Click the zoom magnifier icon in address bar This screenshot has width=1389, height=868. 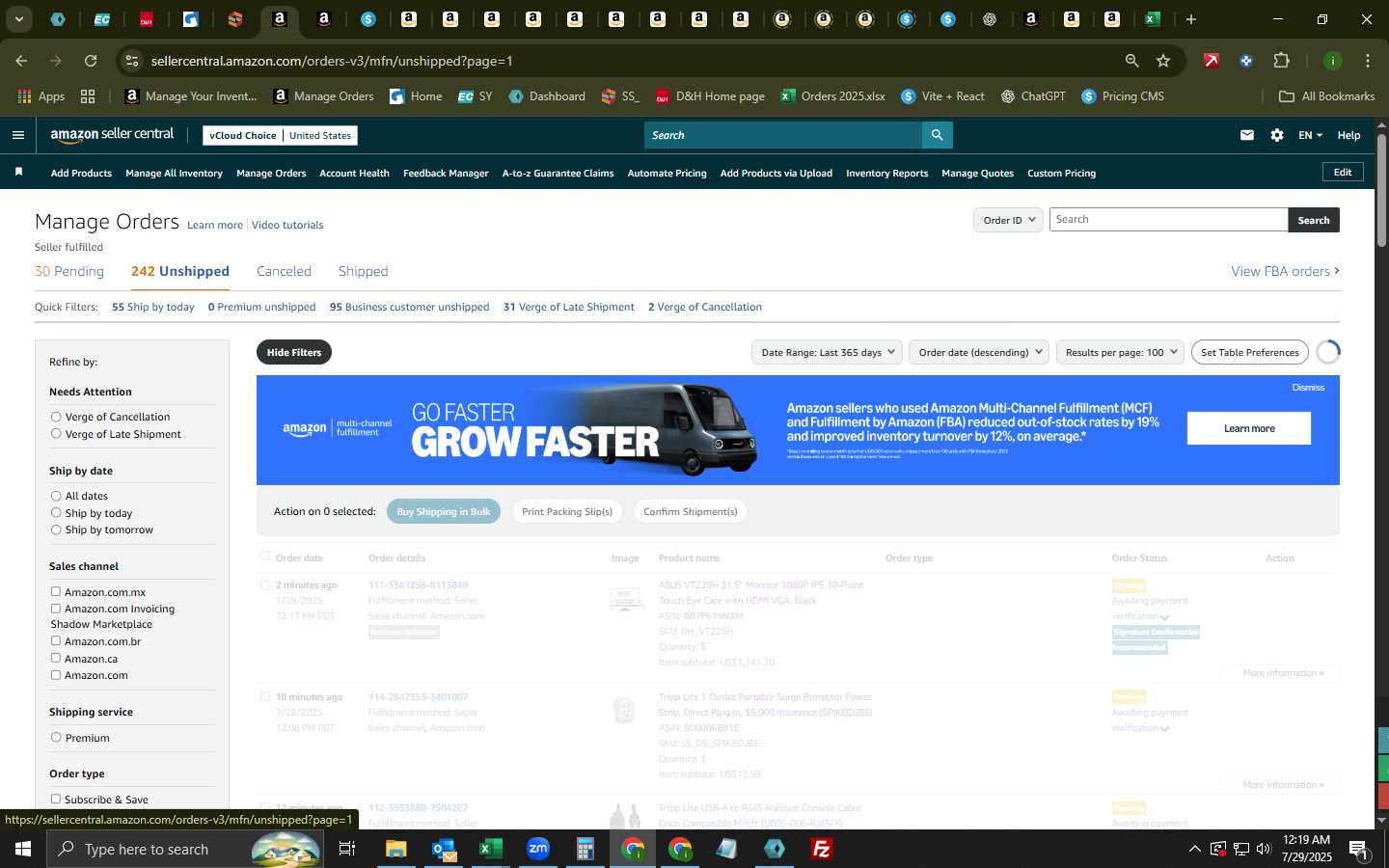click(1131, 61)
